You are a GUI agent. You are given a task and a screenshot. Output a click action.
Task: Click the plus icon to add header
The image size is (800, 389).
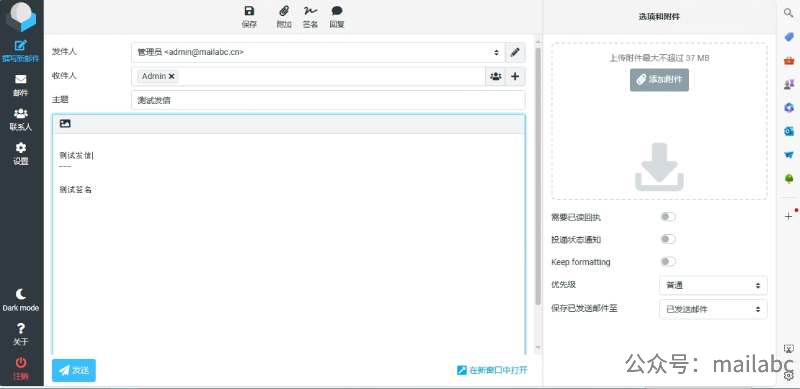(515, 76)
